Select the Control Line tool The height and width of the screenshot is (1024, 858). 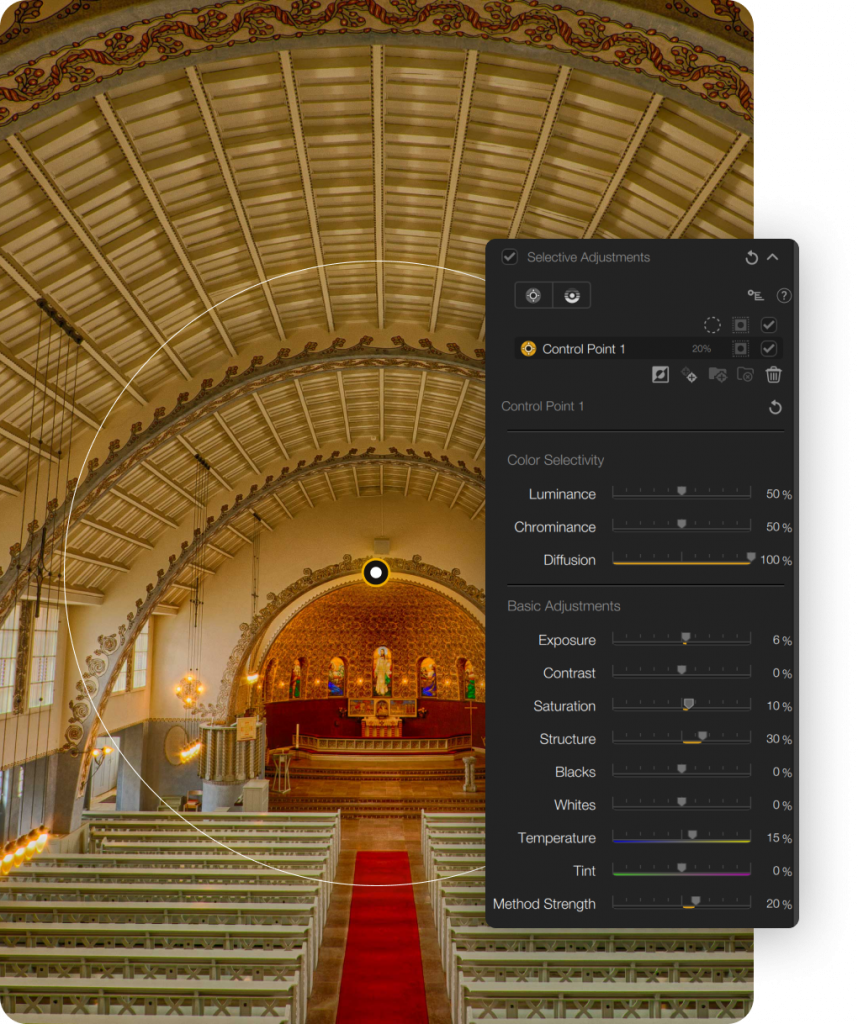pos(572,295)
